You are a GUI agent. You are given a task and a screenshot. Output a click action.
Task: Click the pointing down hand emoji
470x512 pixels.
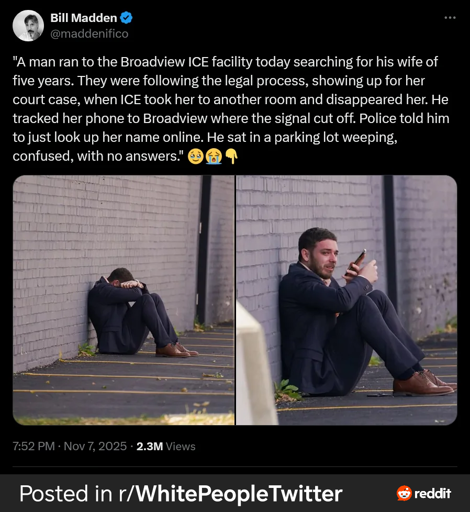click(231, 156)
